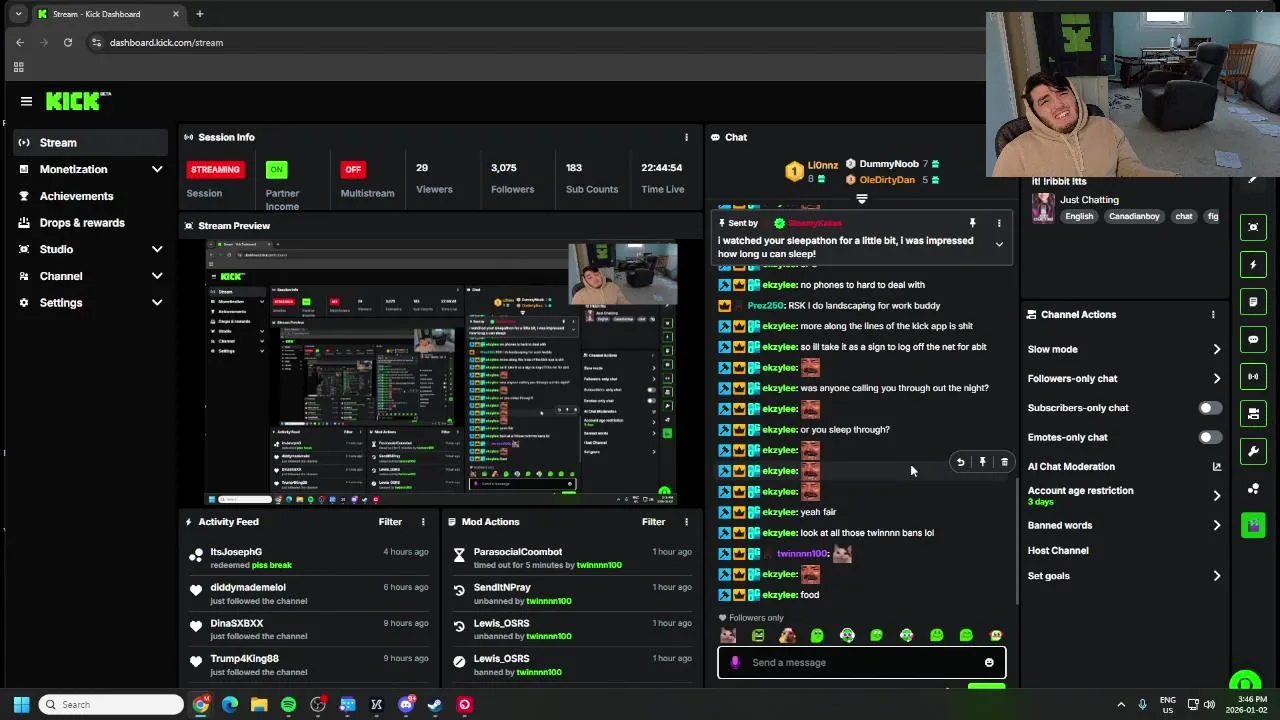
Task: Click the pinned message options icon
Action: tap(998, 223)
